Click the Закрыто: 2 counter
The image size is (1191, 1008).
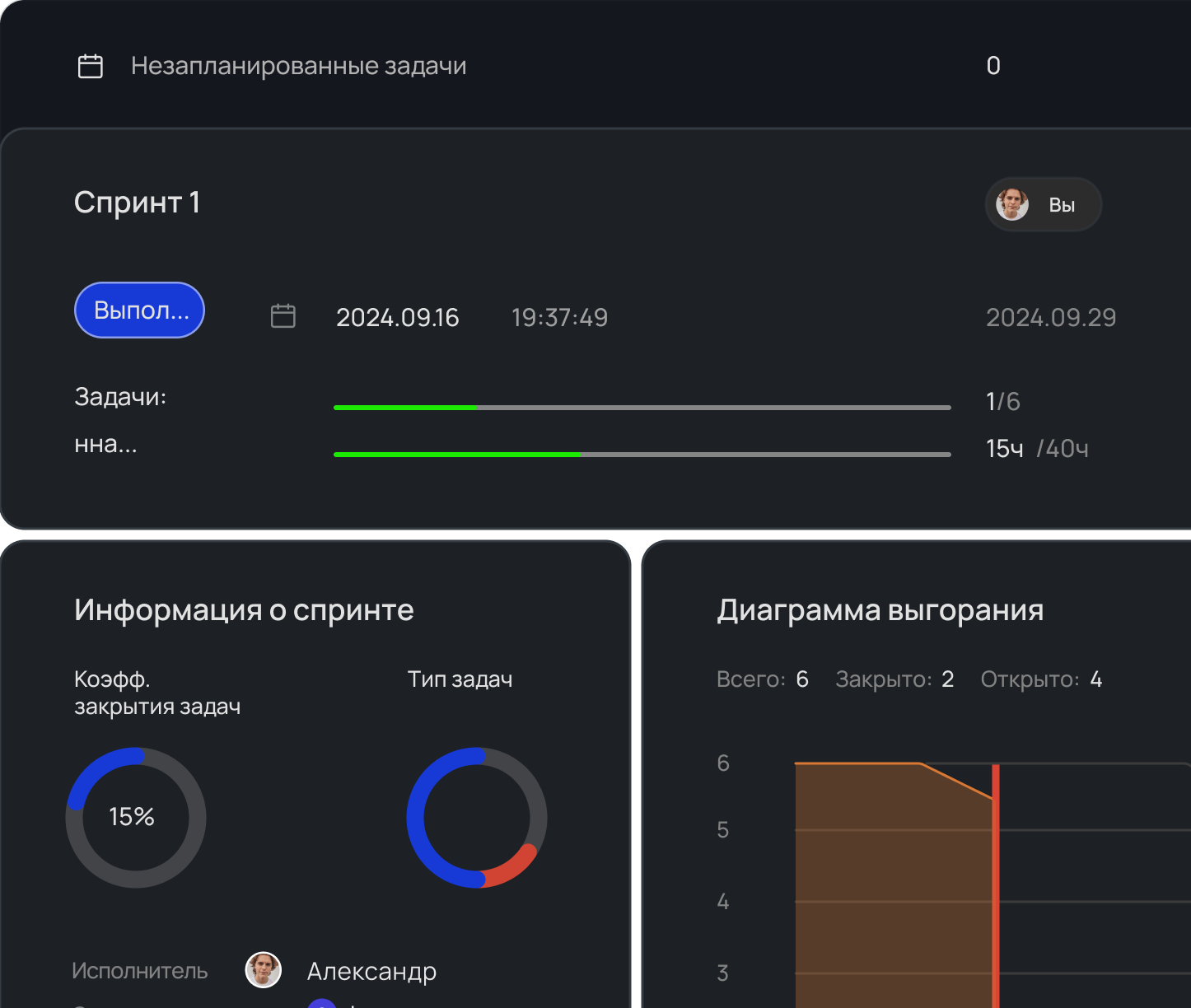point(894,679)
